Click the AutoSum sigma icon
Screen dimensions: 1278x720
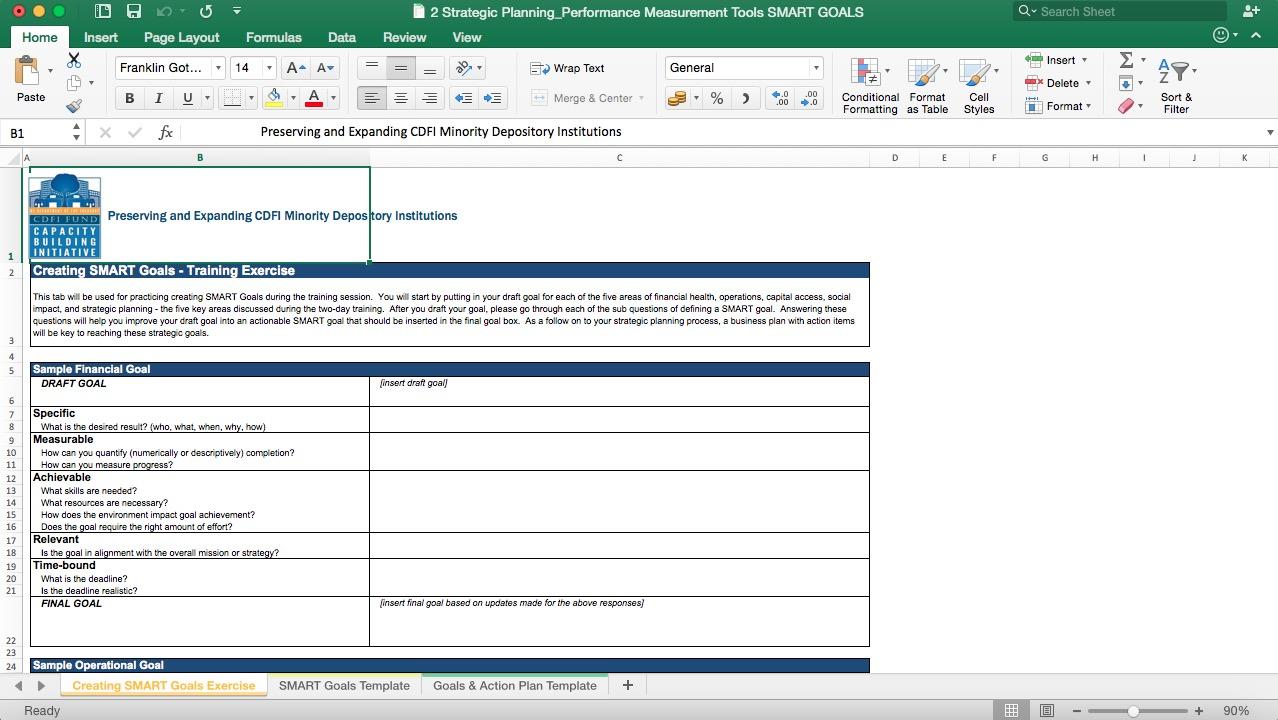pyautogui.click(x=1126, y=61)
